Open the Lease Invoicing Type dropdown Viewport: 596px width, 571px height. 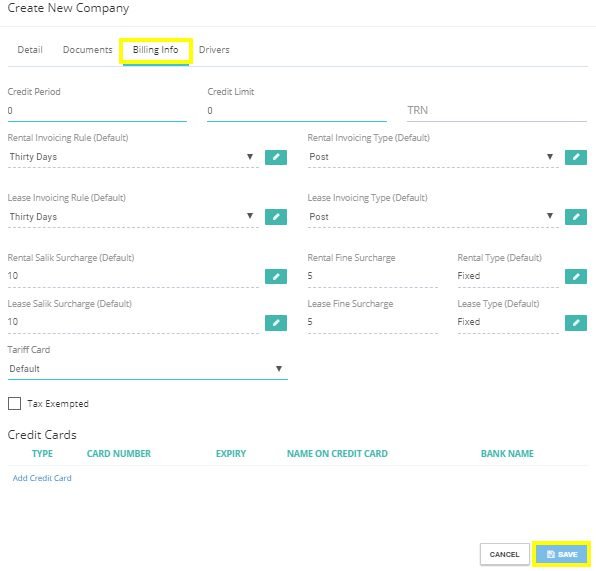(433, 217)
